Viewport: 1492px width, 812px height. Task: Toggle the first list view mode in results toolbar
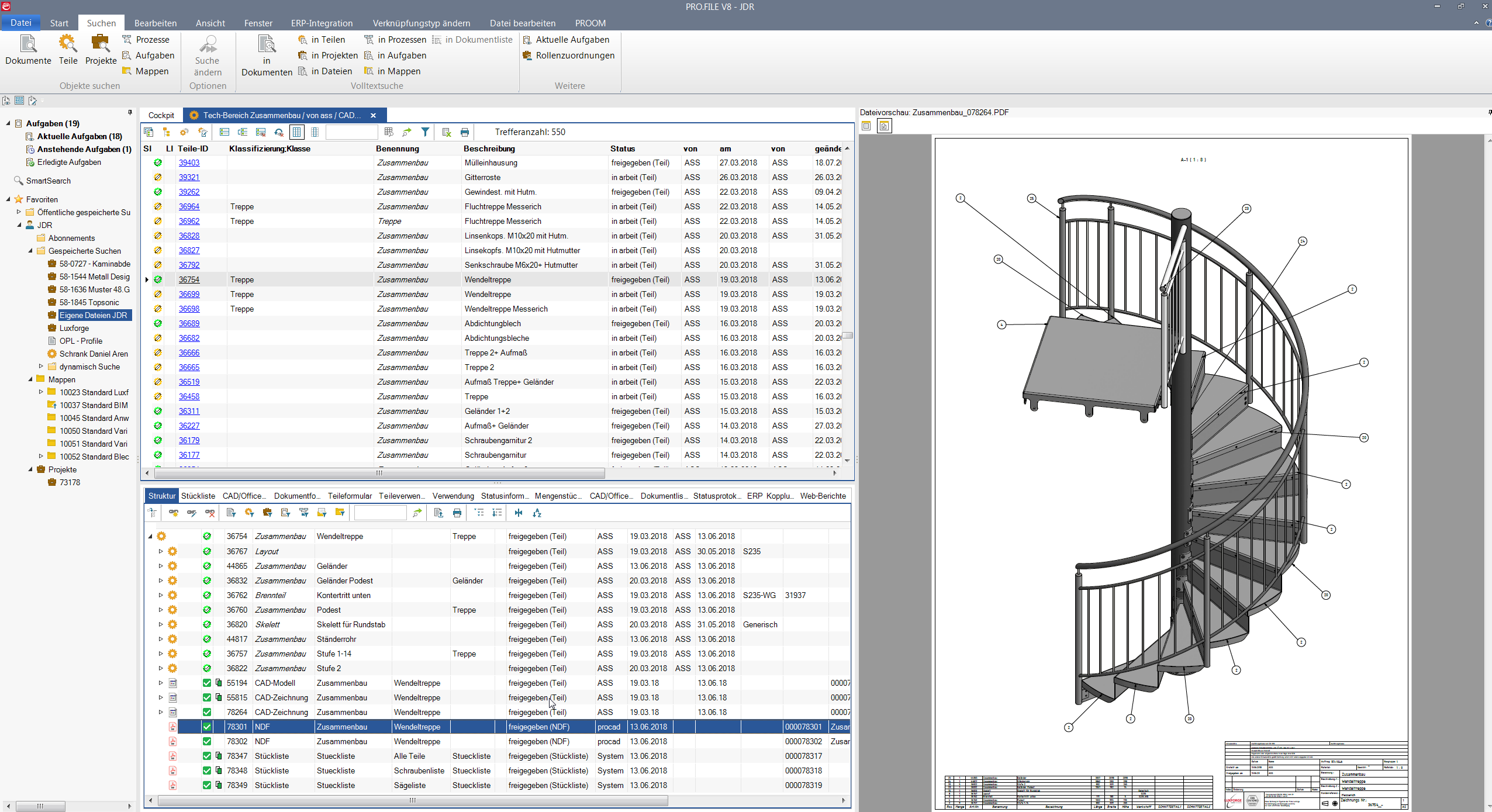coord(224,132)
